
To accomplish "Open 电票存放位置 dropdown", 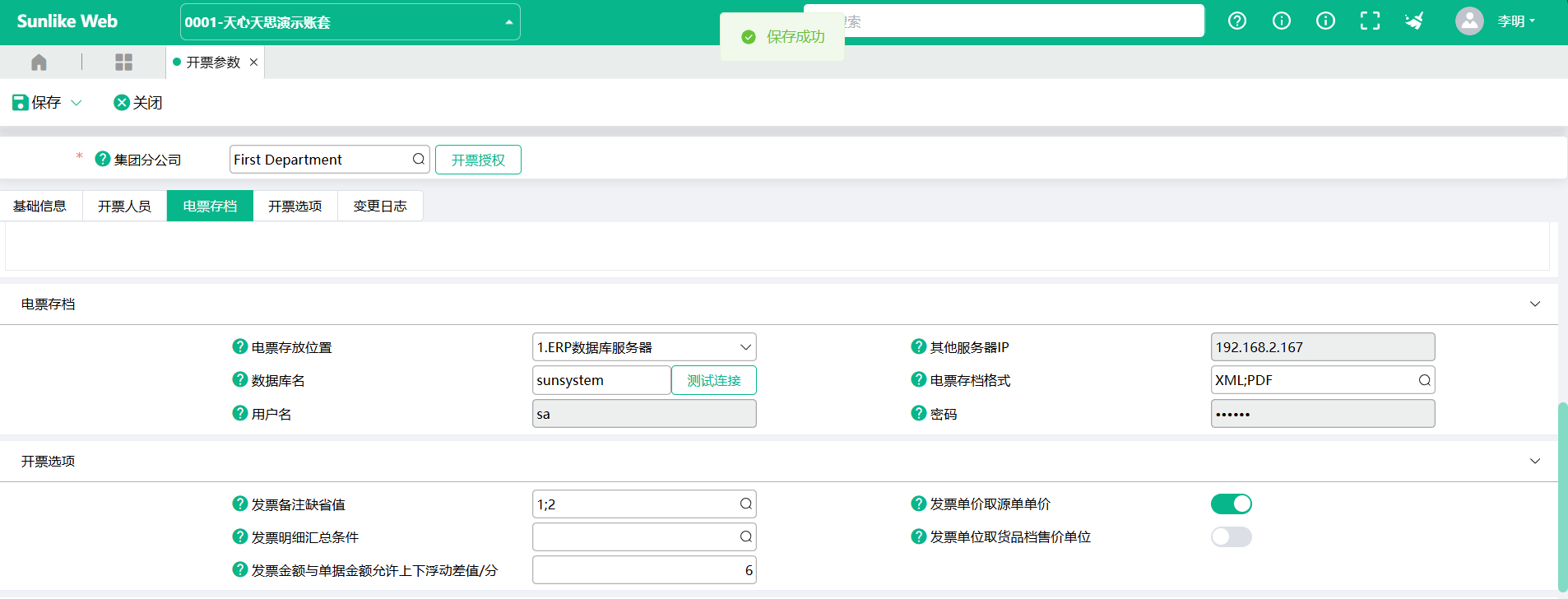I will pos(644,347).
